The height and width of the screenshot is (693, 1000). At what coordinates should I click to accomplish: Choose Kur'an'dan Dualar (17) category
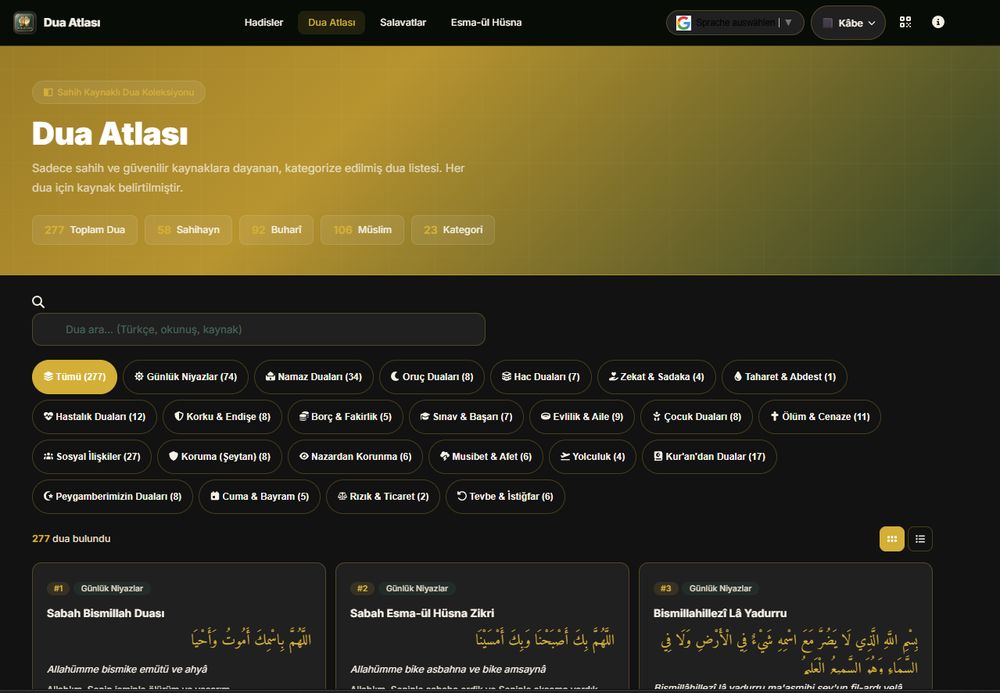tap(709, 456)
